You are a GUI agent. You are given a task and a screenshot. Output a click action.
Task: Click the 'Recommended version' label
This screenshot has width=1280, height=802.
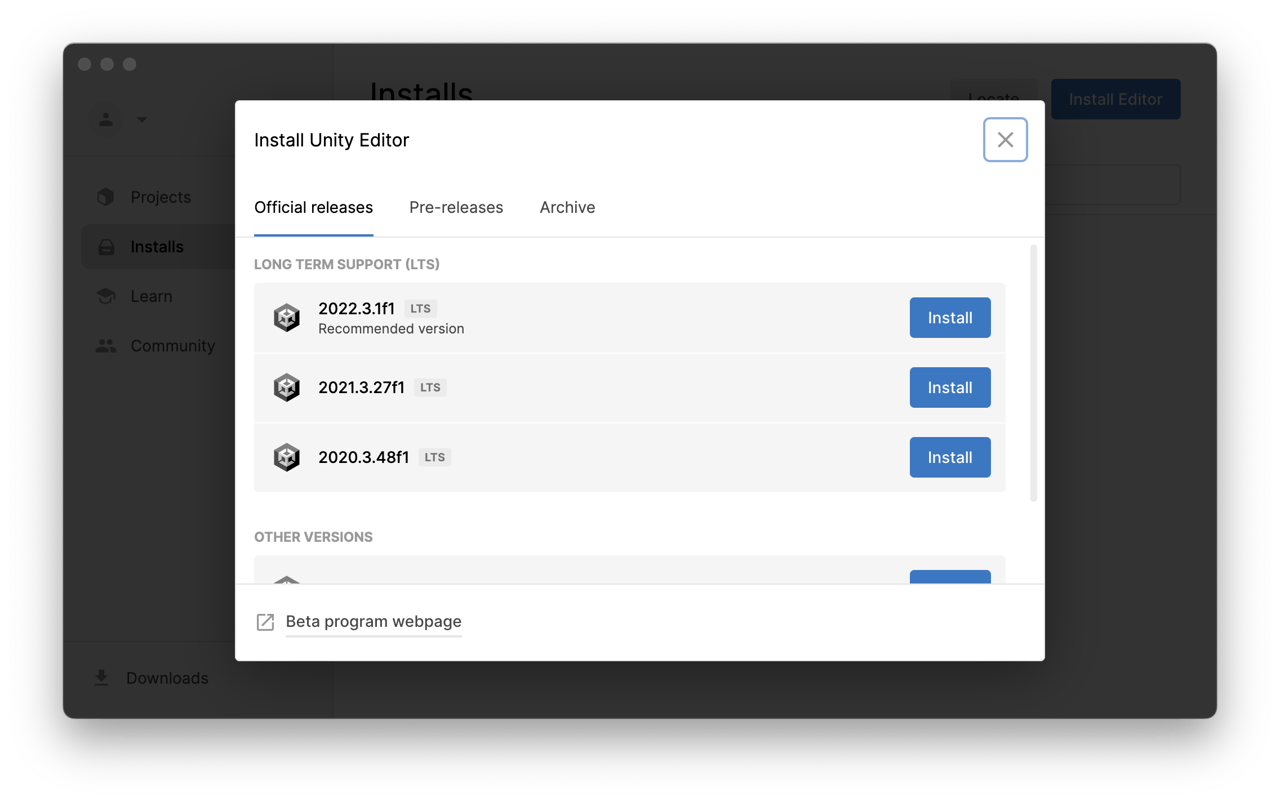coord(391,329)
